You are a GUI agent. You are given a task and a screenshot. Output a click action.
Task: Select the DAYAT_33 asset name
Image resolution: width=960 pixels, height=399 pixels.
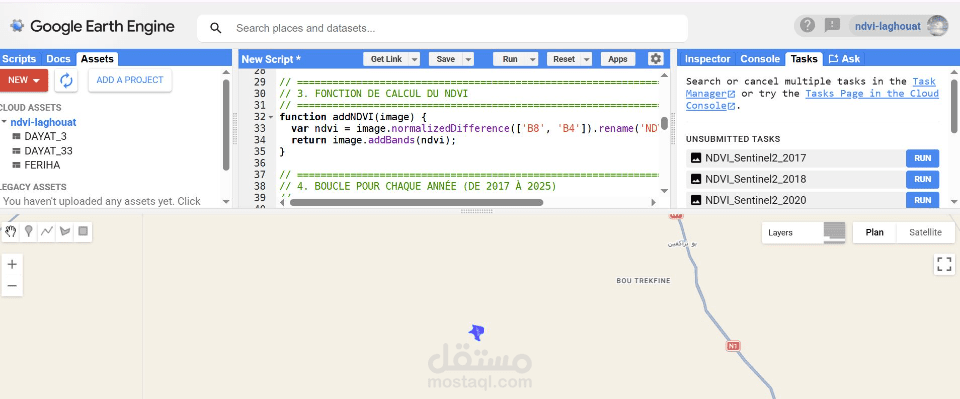coord(48,151)
